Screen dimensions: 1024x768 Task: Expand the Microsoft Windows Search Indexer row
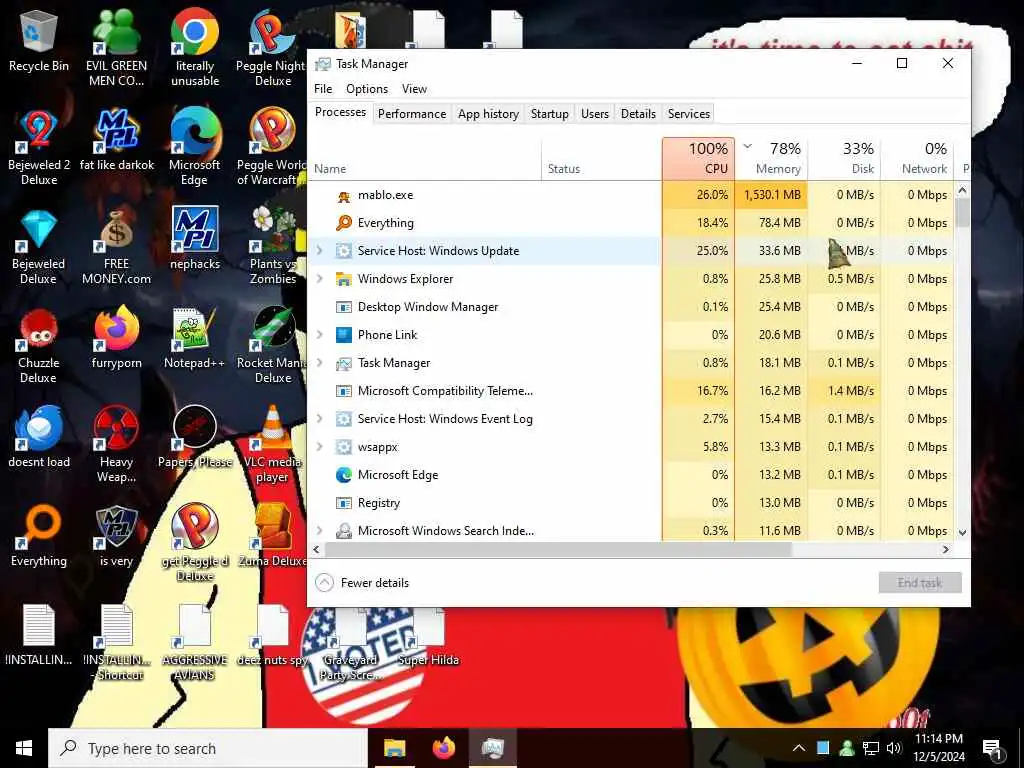pyautogui.click(x=319, y=531)
